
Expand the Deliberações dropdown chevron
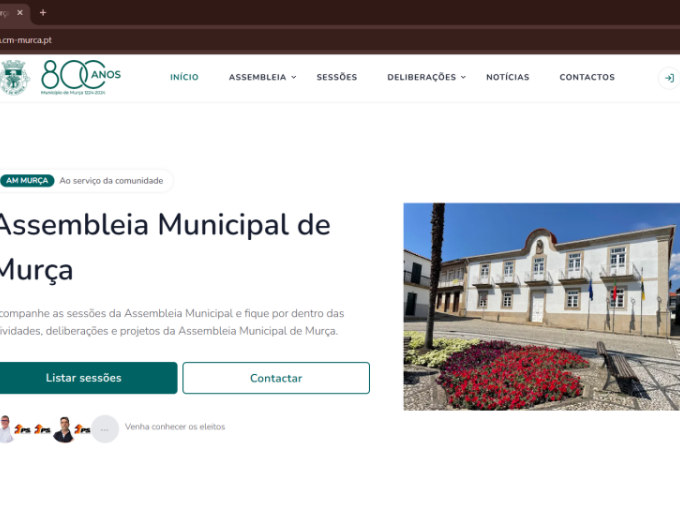(x=463, y=77)
